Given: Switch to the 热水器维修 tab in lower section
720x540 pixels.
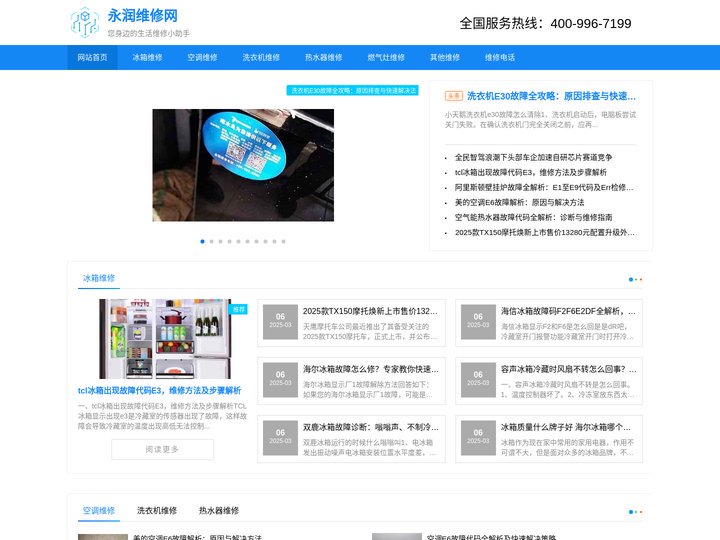Looking at the screenshot, I should point(219,511).
